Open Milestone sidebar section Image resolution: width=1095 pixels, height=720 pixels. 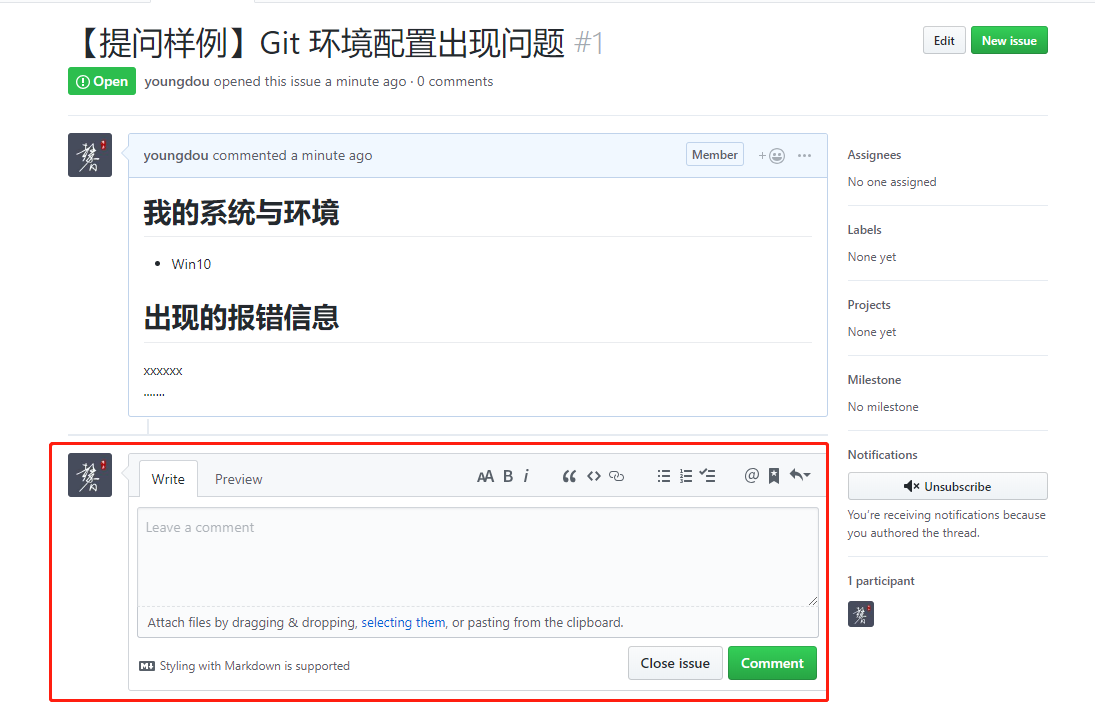874,380
